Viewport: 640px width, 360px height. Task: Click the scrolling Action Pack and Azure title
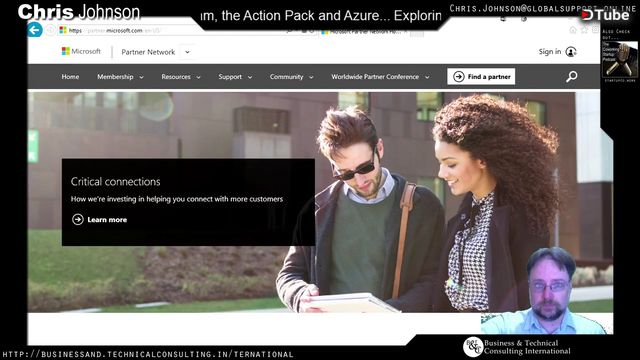click(x=321, y=16)
